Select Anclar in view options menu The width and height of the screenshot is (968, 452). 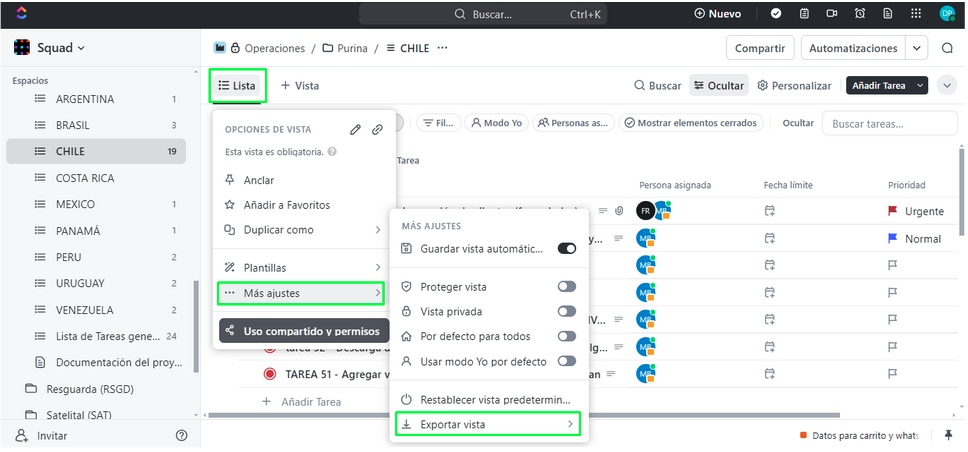[x=259, y=180]
